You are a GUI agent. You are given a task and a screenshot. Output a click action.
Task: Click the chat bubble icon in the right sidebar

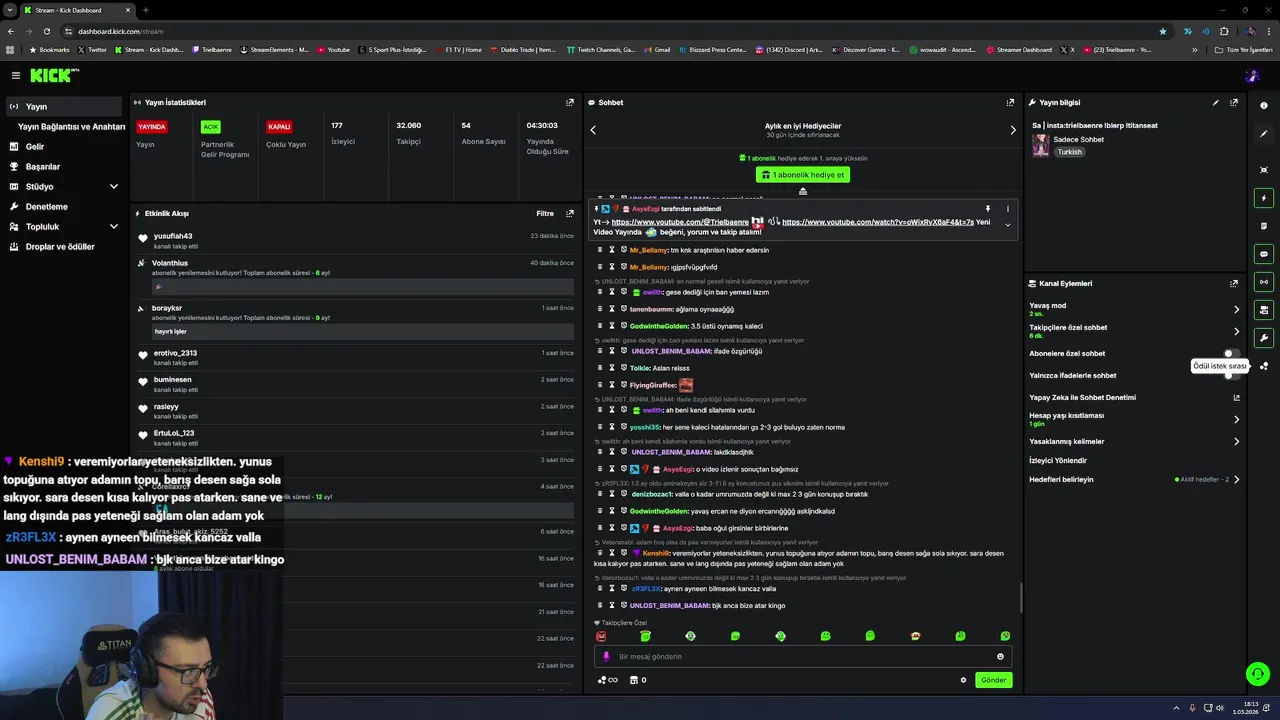[x=1264, y=254]
